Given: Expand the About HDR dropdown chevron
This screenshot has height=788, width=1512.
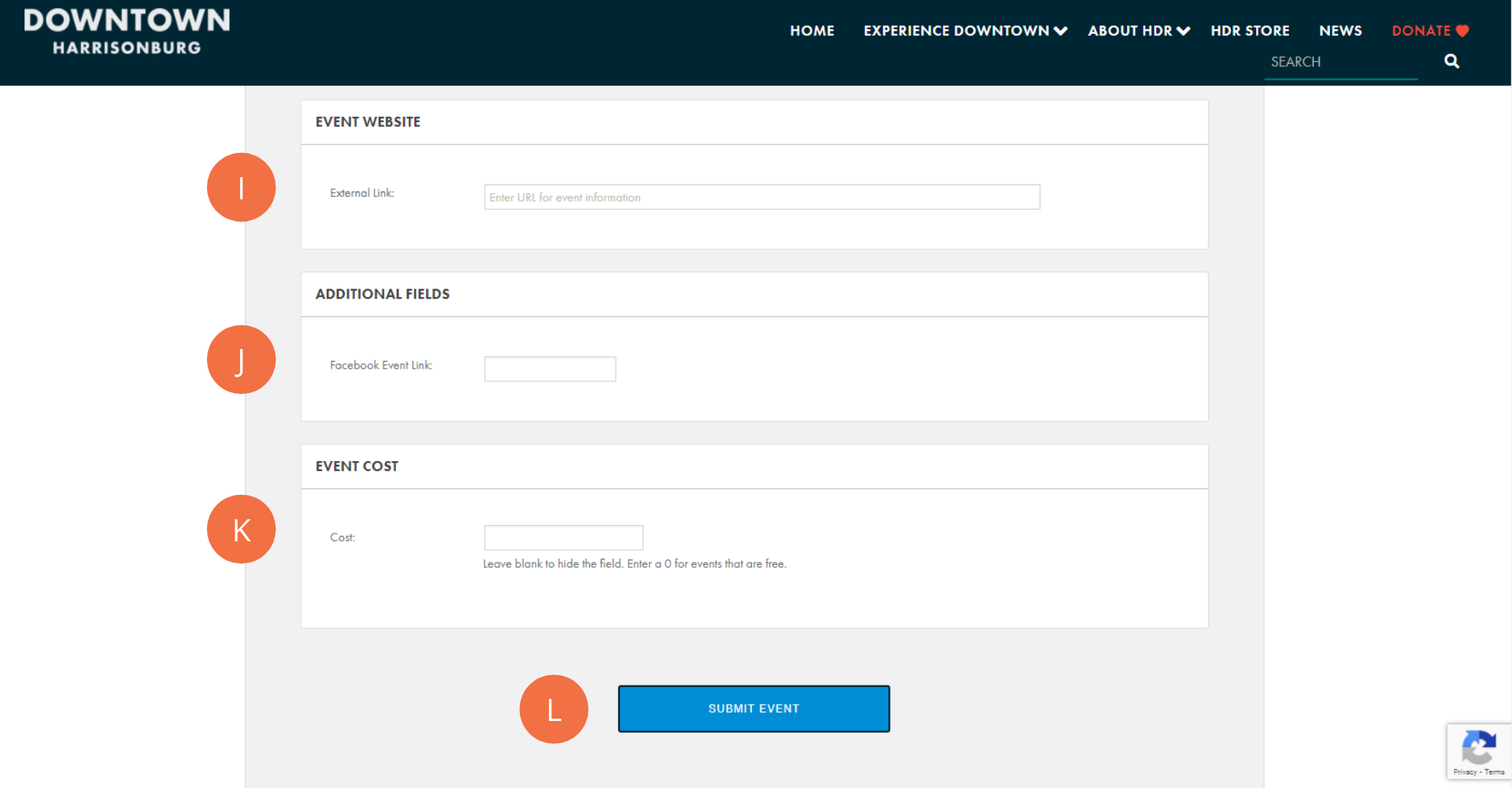Looking at the screenshot, I should [x=1183, y=31].
